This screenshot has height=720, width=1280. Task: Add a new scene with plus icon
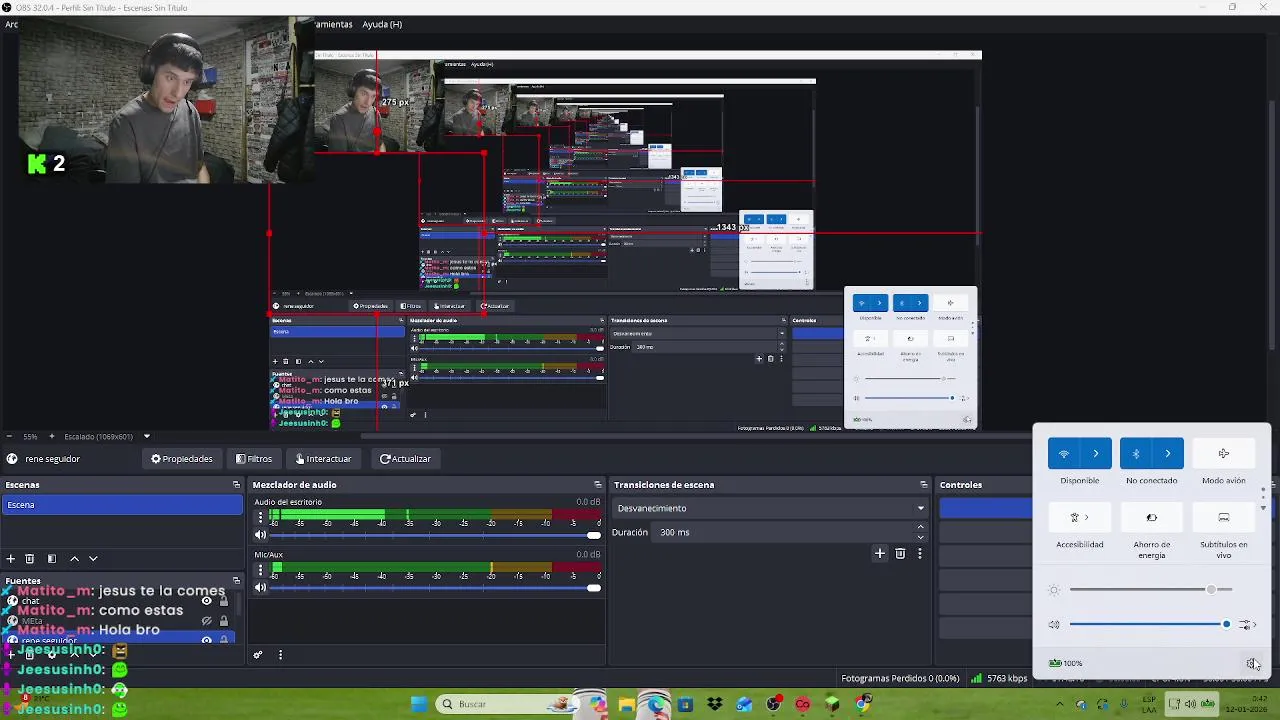point(11,559)
